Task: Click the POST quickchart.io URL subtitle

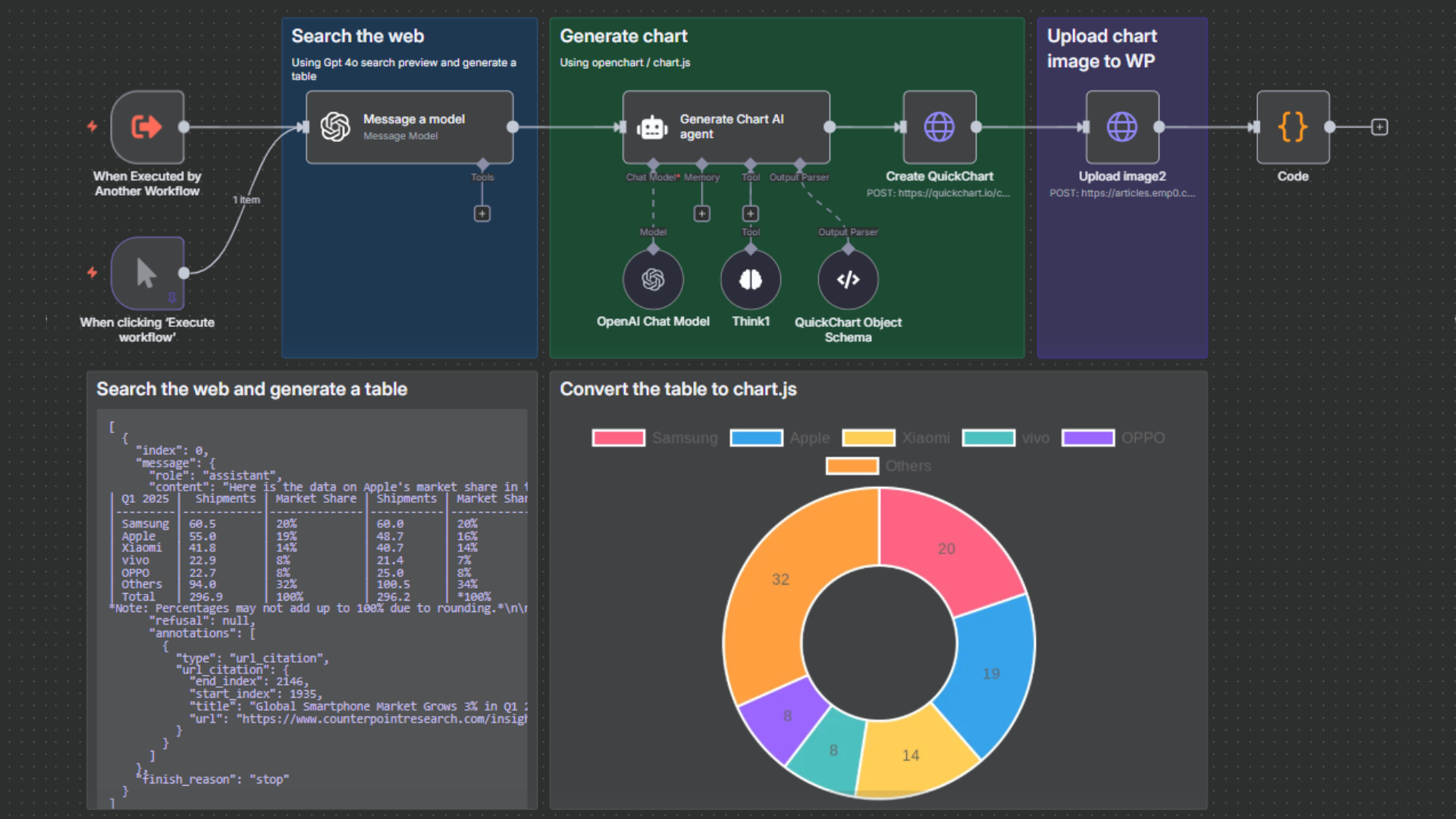Action: pos(939,193)
